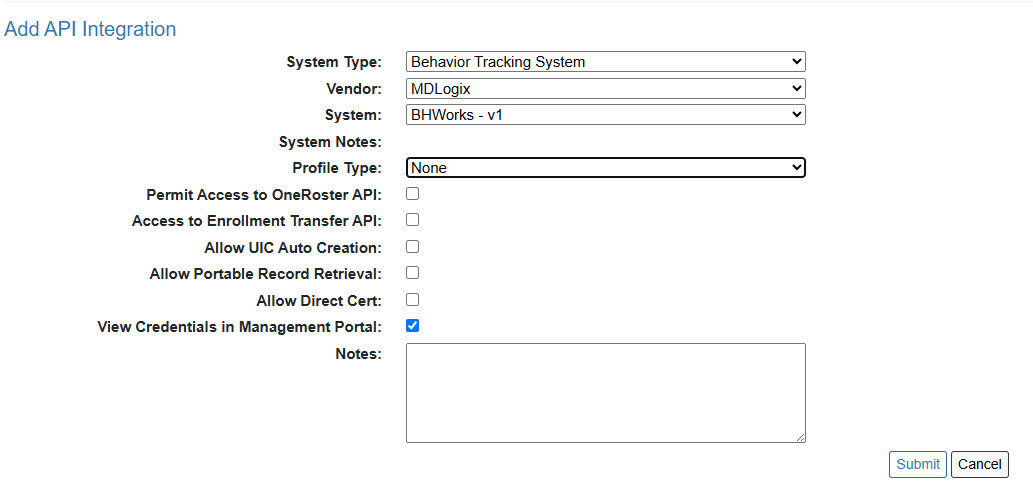The height and width of the screenshot is (484, 1033).
Task: Click the View Credentials in Management Portal label
Action: point(239,327)
